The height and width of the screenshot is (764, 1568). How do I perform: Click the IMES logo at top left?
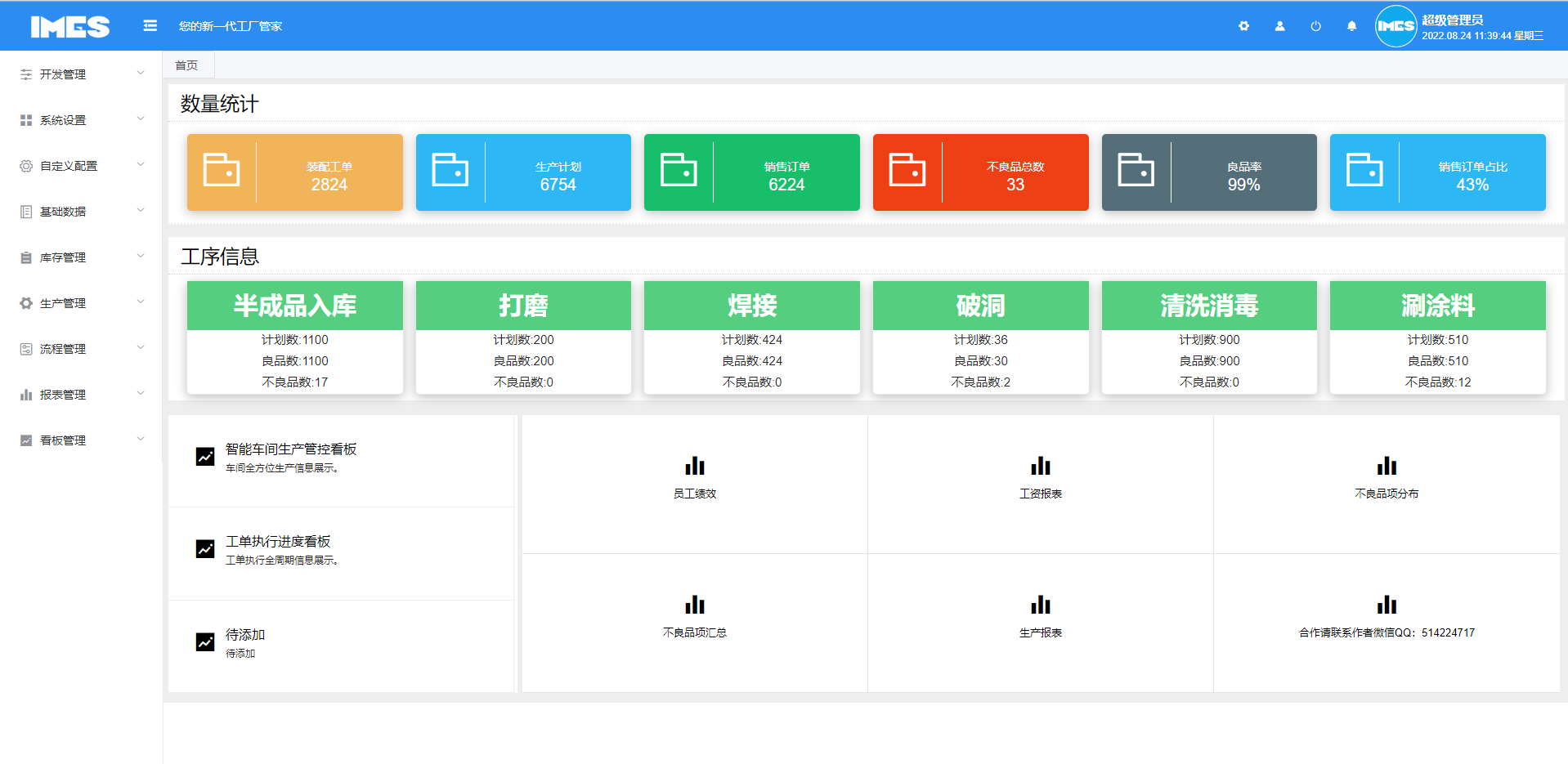pyautogui.click(x=70, y=27)
